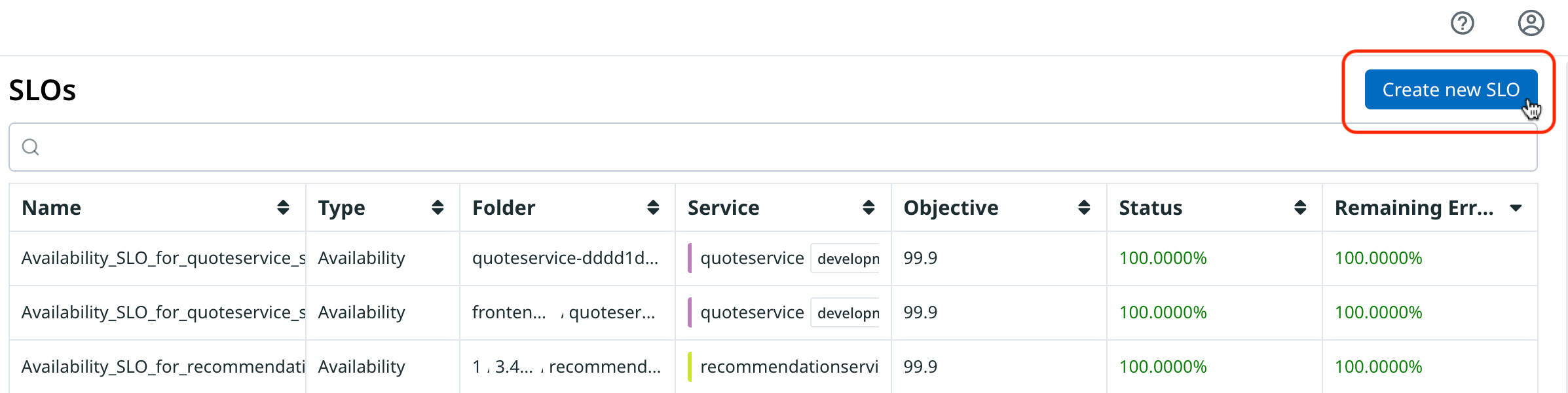Sort by Status column arrows
The width and height of the screenshot is (1568, 393).
point(1300,208)
